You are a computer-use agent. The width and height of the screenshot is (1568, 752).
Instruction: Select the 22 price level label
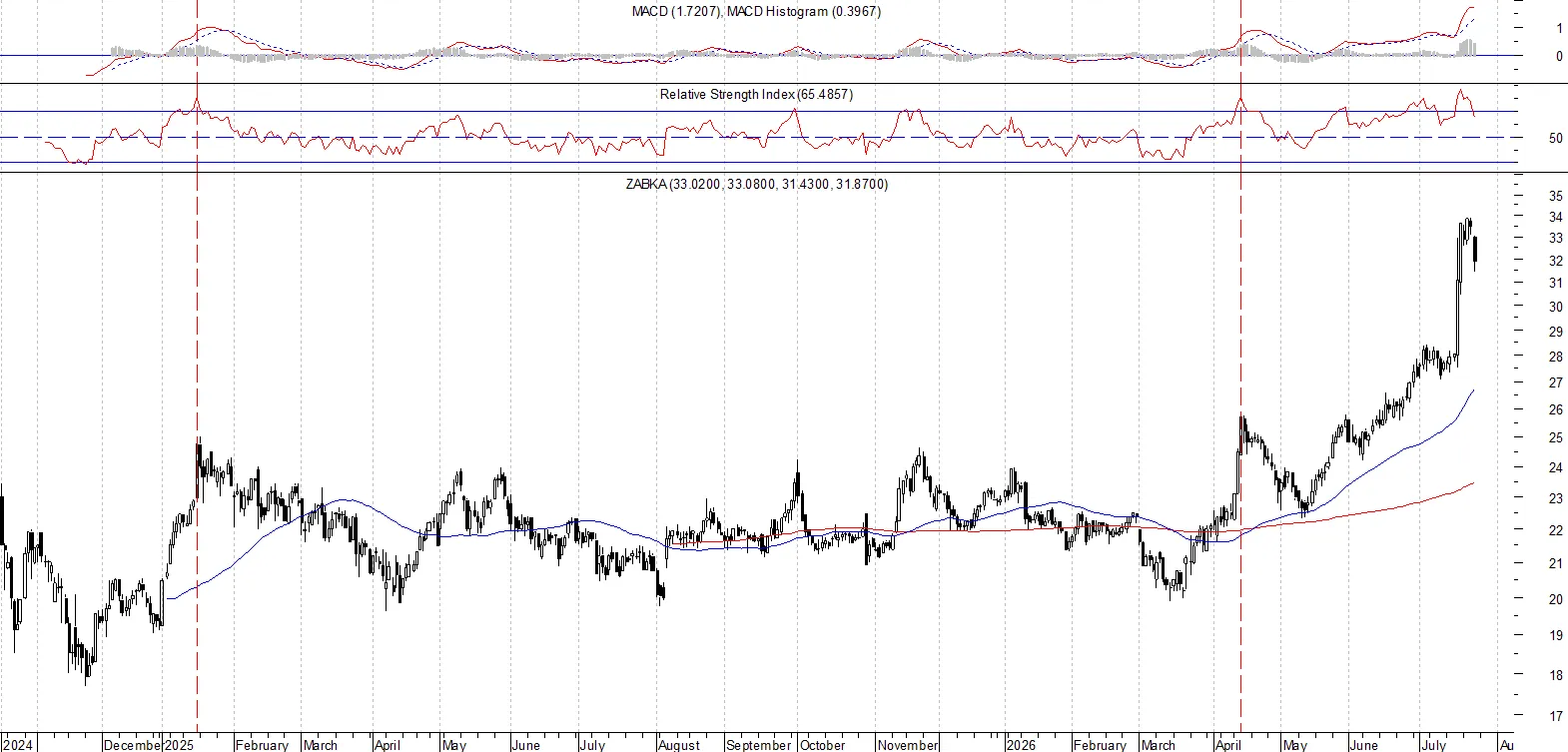click(1556, 530)
